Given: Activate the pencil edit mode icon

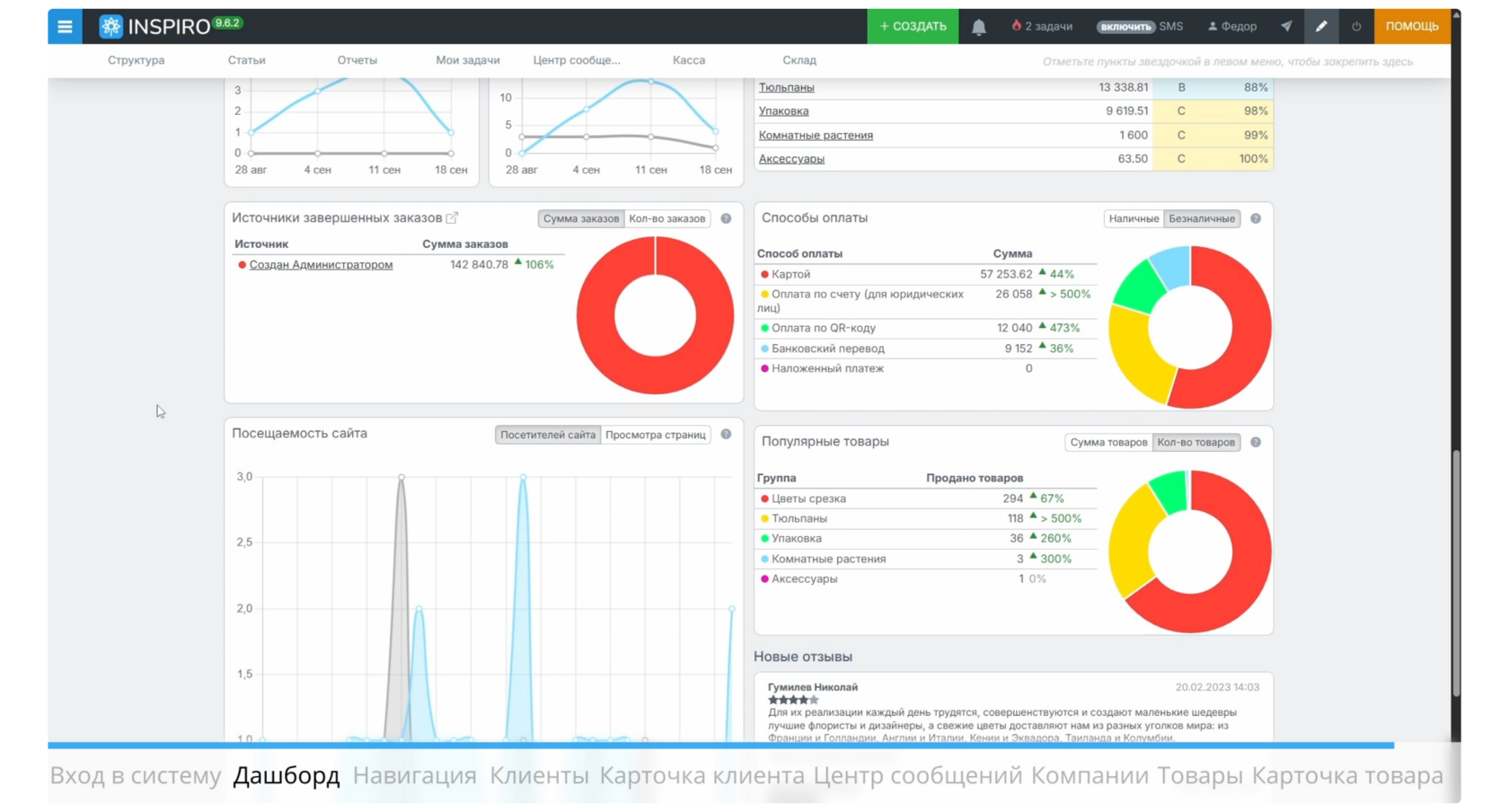Looking at the screenshot, I should (x=1321, y=26).
